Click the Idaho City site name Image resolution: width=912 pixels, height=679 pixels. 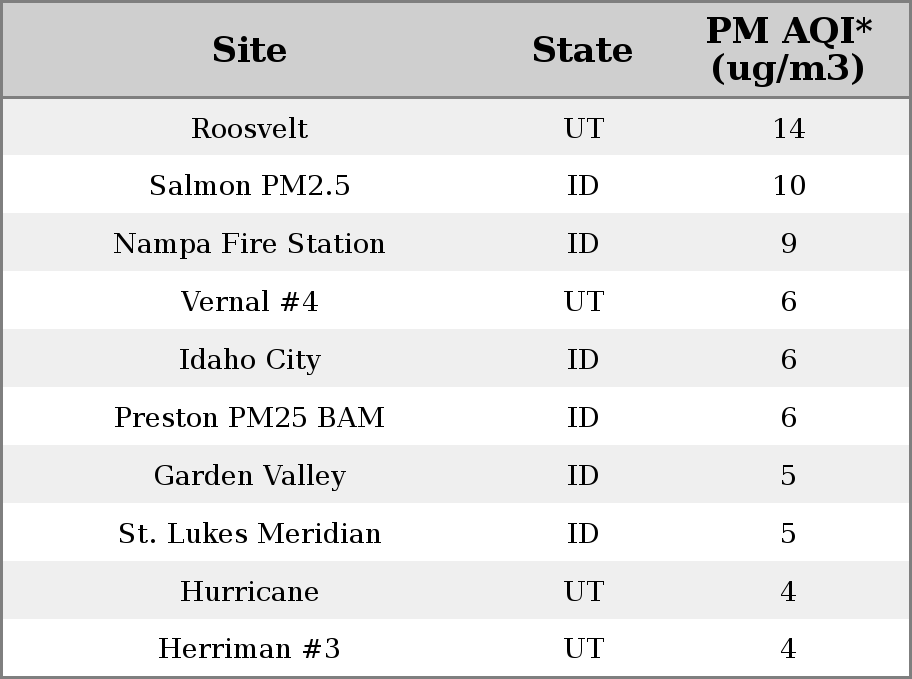pyautogui.click(x=250, y=360)
